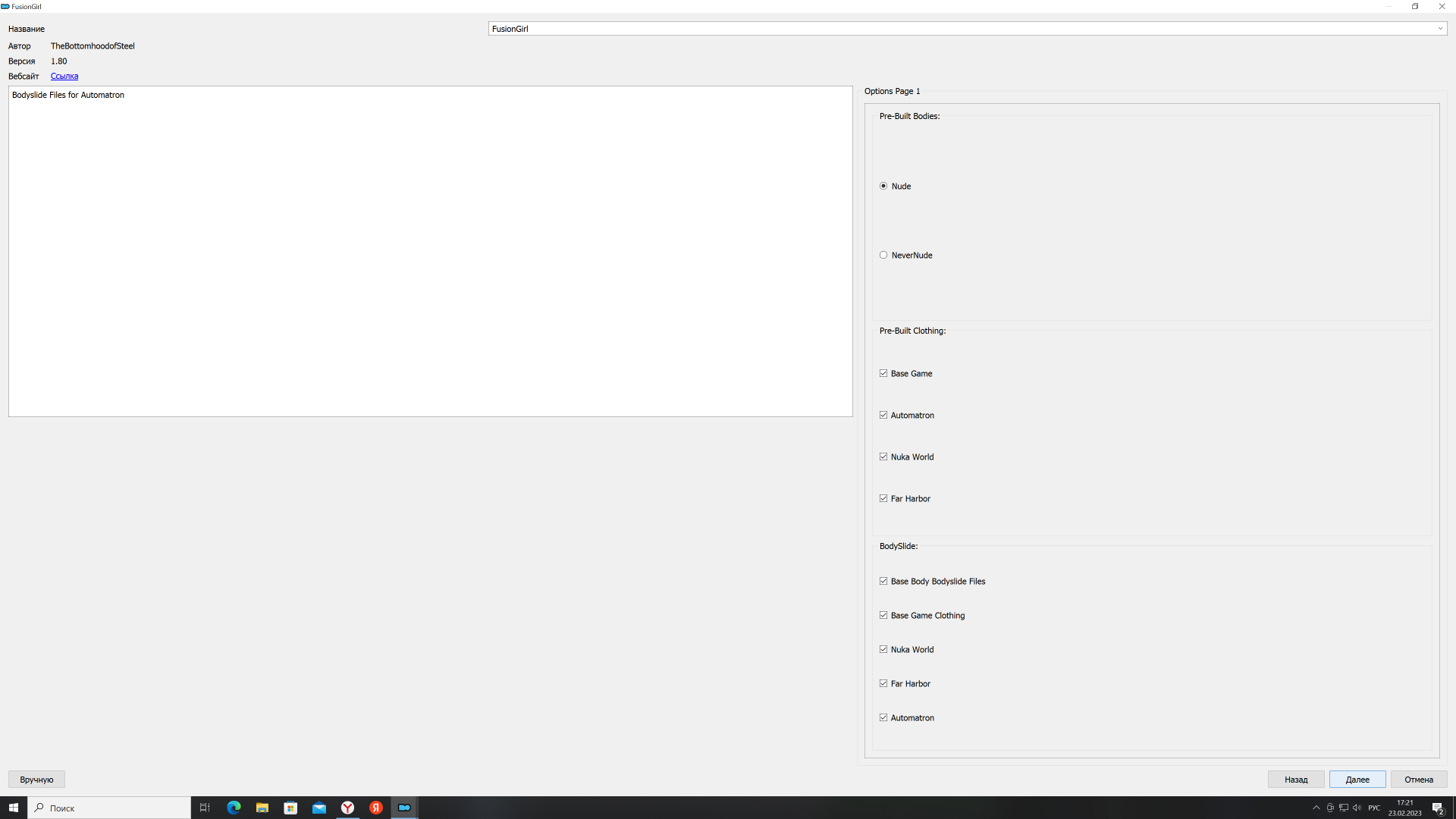Open File Explorer from the taskbar

click(x=262, y=808)
